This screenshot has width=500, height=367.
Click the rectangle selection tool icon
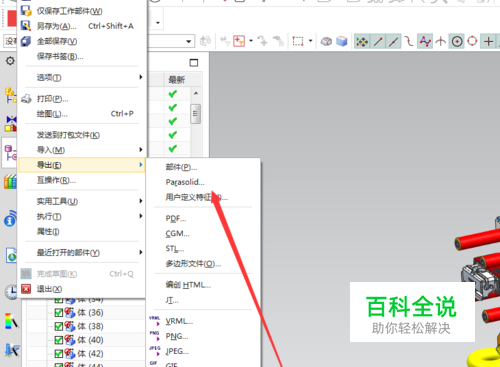(298, 41)
